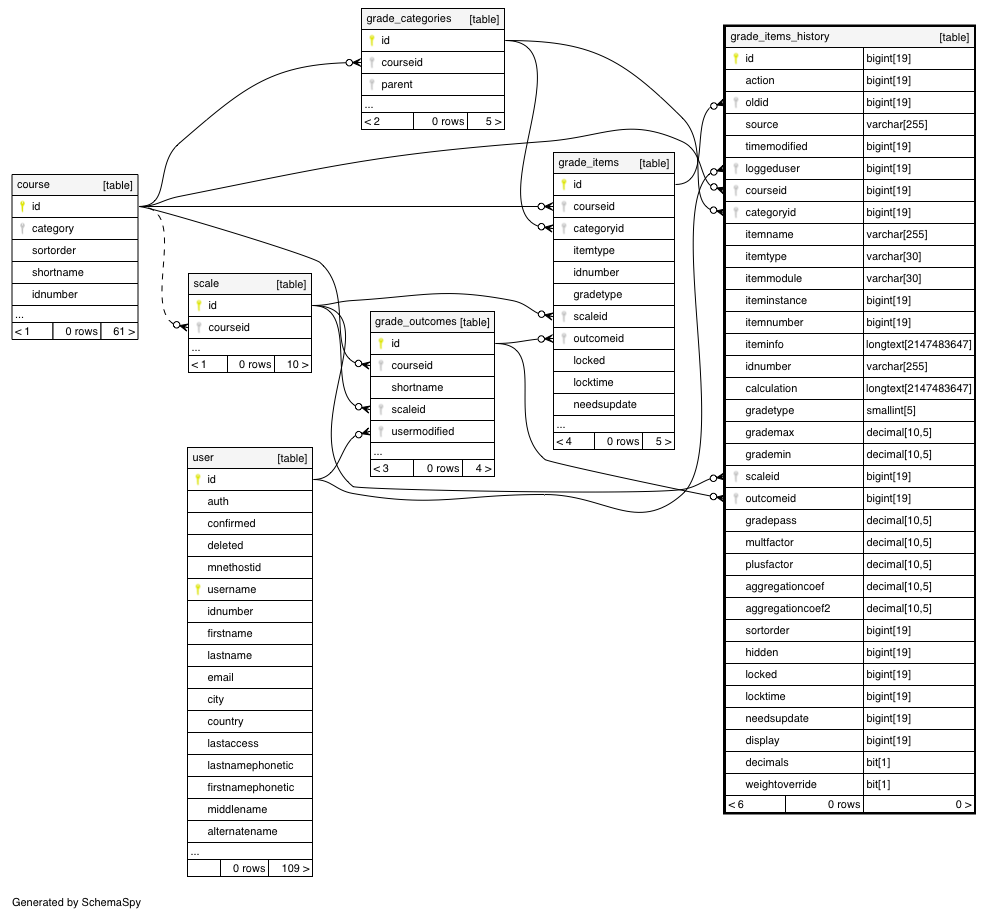Click gray key icon beside categoryid in grade_items_history
988x916 pixels.
pyautogui.click(x=735, y=212)
